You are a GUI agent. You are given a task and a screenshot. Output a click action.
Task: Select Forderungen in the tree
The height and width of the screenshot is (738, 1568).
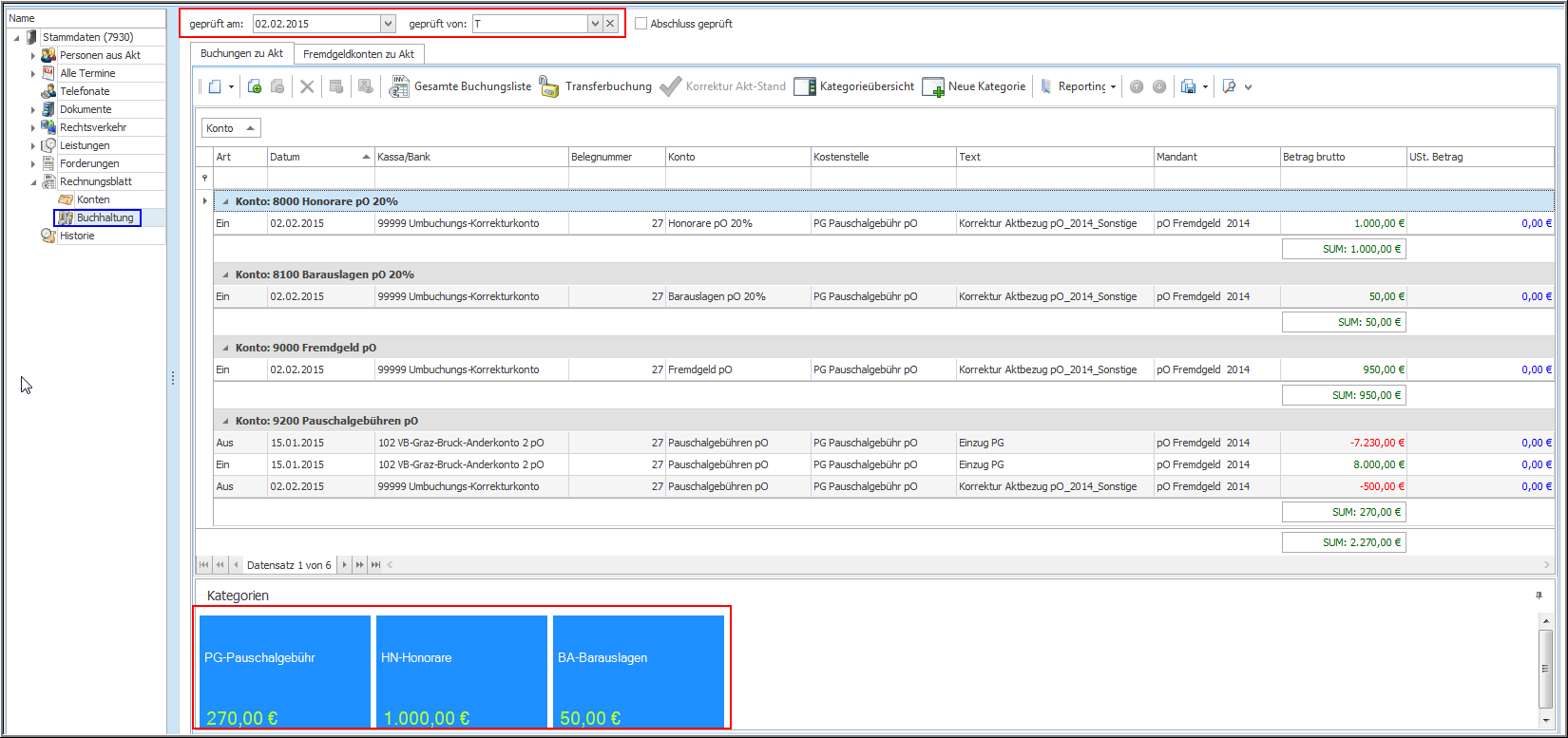[x=89, y=163]
